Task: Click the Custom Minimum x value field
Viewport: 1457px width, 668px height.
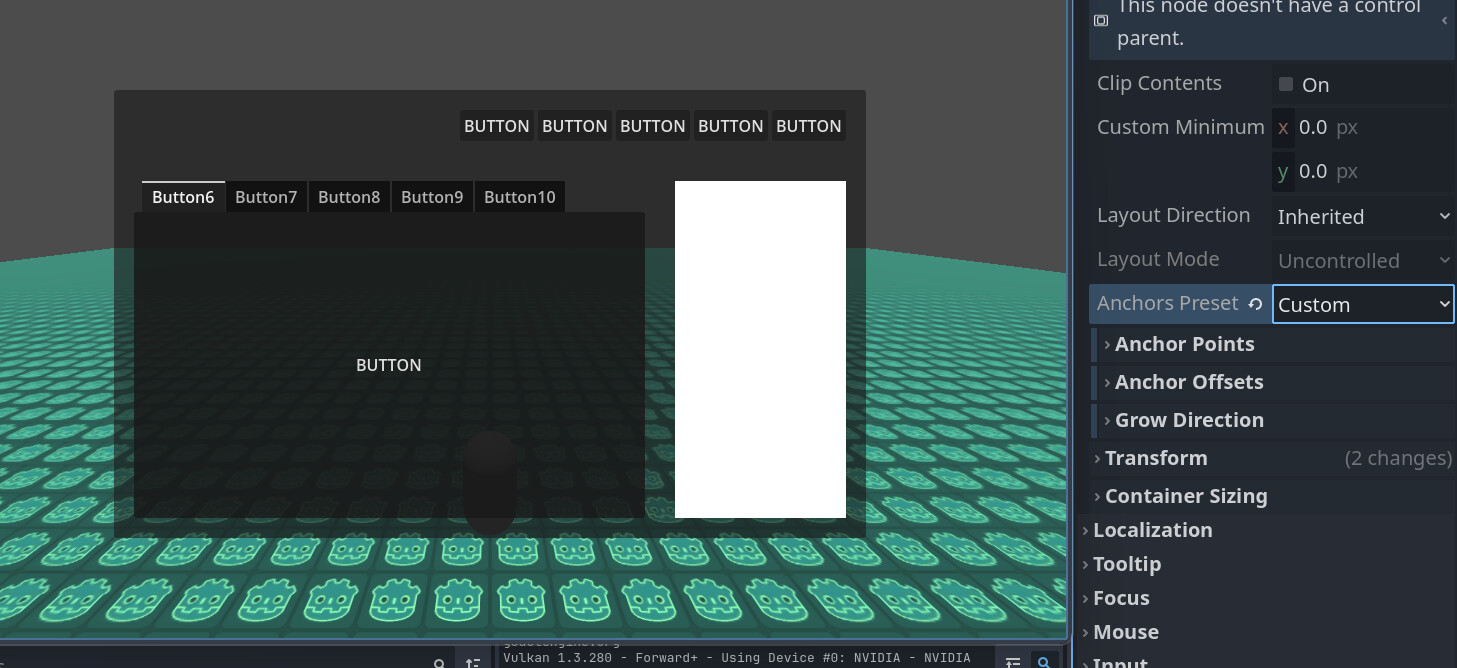Action: pyautogui.click(x=1312, y=127)
